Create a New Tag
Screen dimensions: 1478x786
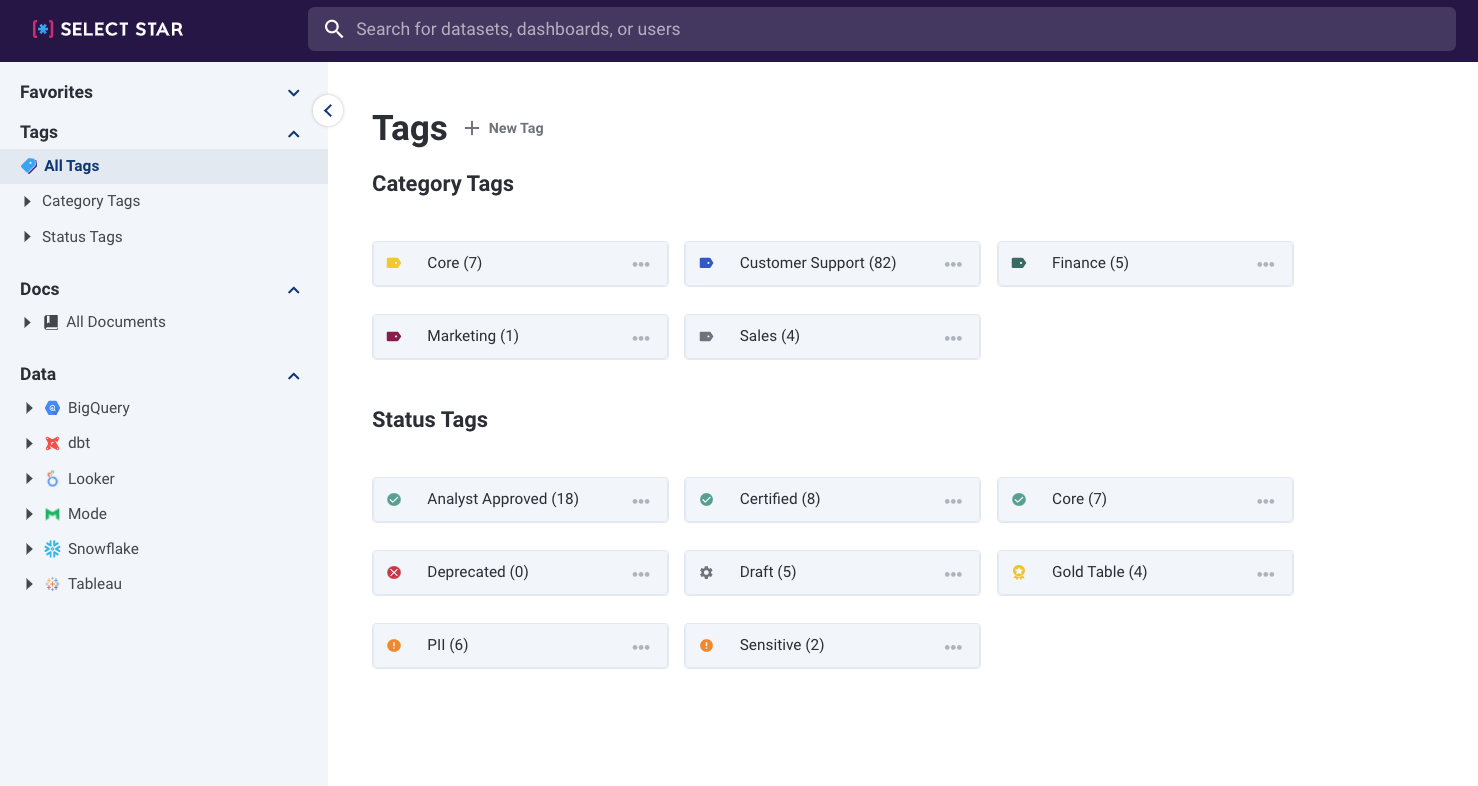[504, 128]
